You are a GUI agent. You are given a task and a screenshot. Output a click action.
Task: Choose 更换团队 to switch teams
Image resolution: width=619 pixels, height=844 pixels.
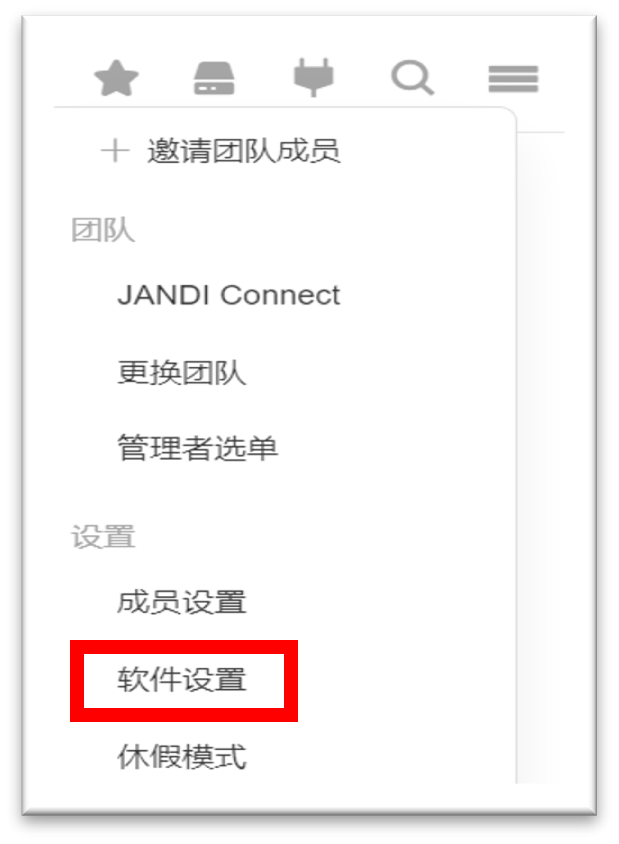pos(181,372)
